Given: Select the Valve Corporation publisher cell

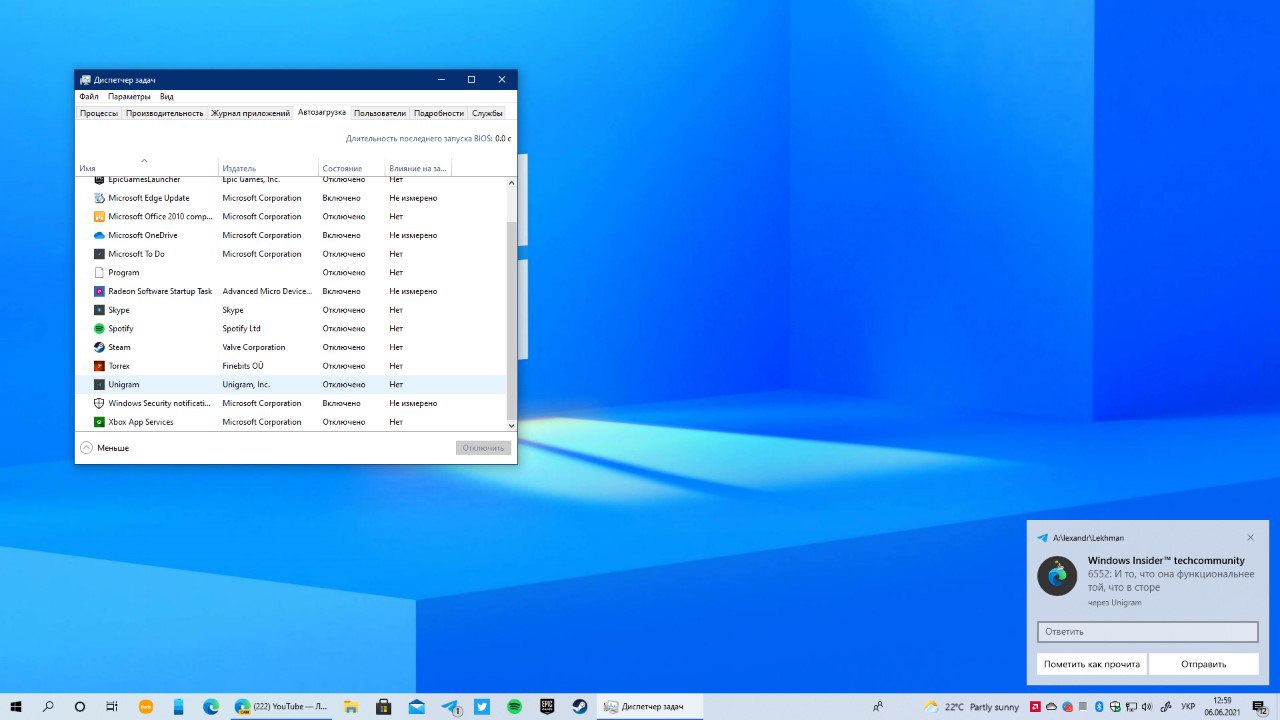Looking at the screenshot, I should tap(254, 347).
